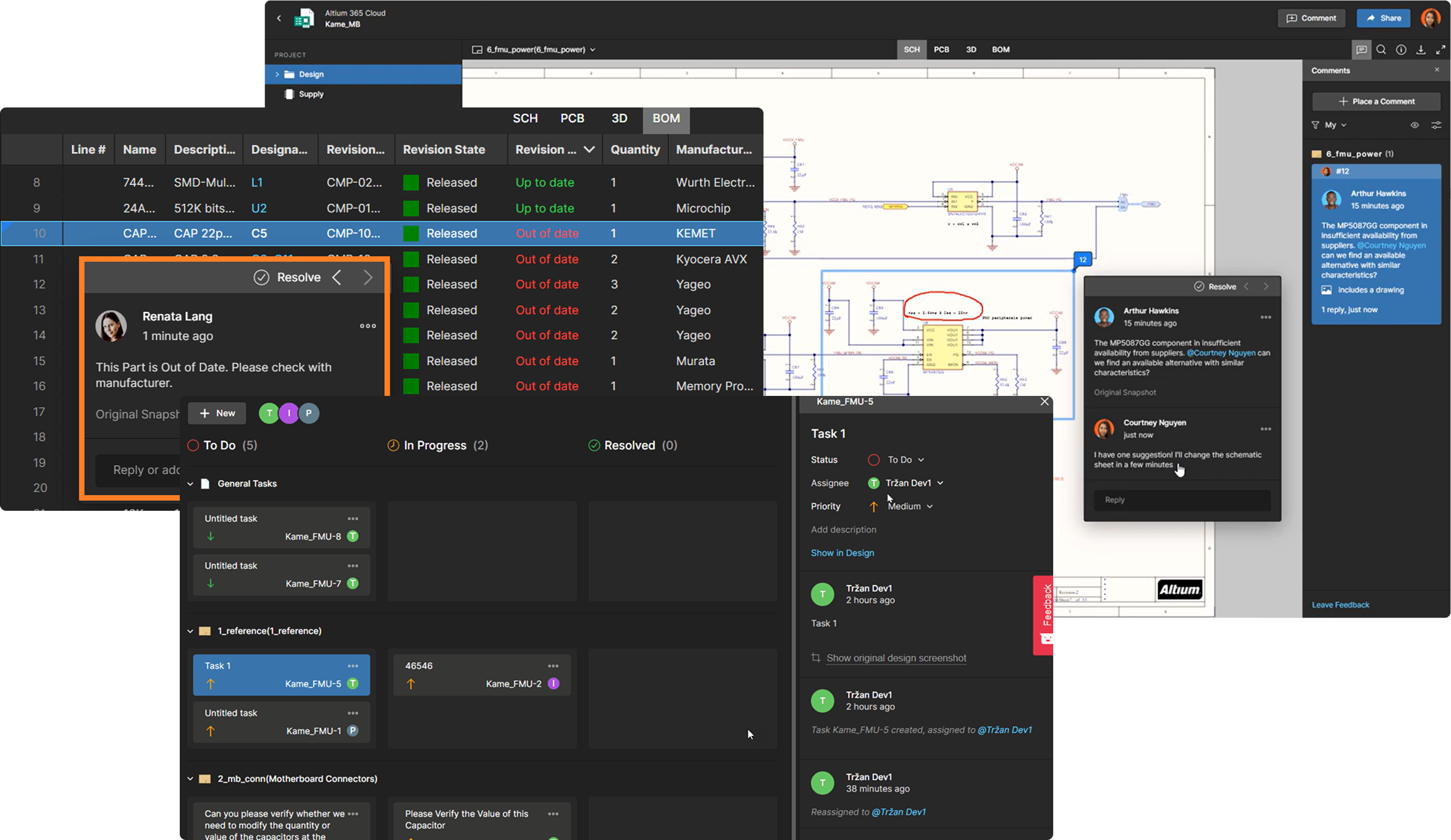Viewport: 1451px width, 840px height.
Task: Click the Share button
Action: tap(1383, 18)
